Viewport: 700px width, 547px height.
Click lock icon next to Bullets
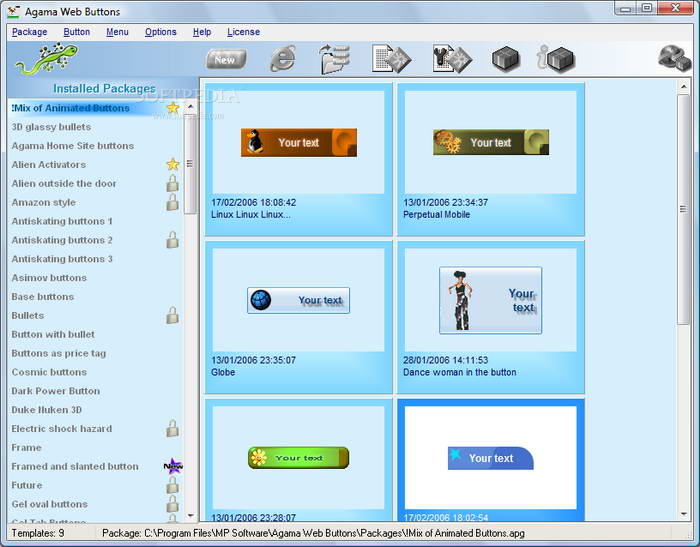(173, 315)
